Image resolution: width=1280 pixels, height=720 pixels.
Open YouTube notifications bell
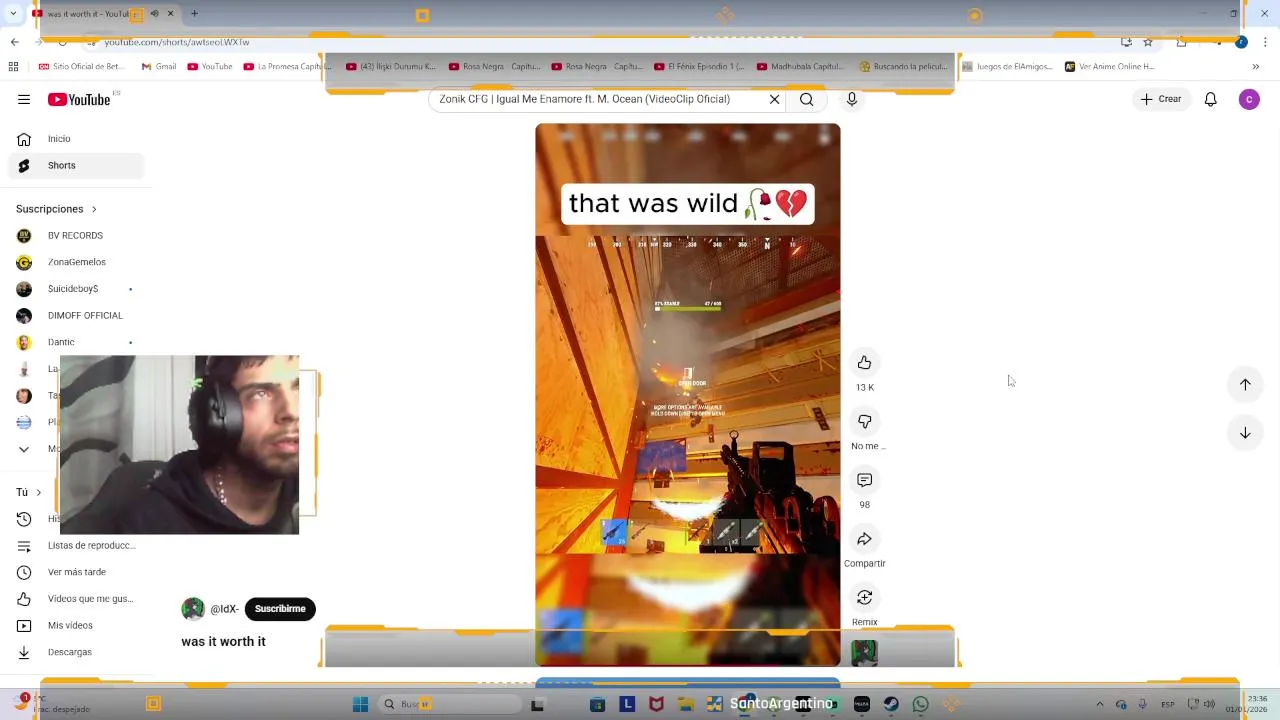pos(1210,99)
